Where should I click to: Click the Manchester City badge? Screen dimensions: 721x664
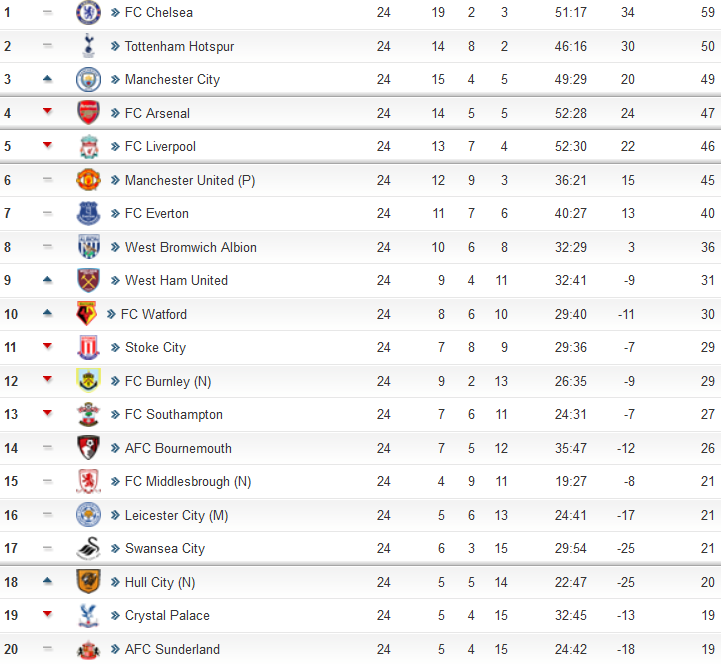tap(88, 79)
